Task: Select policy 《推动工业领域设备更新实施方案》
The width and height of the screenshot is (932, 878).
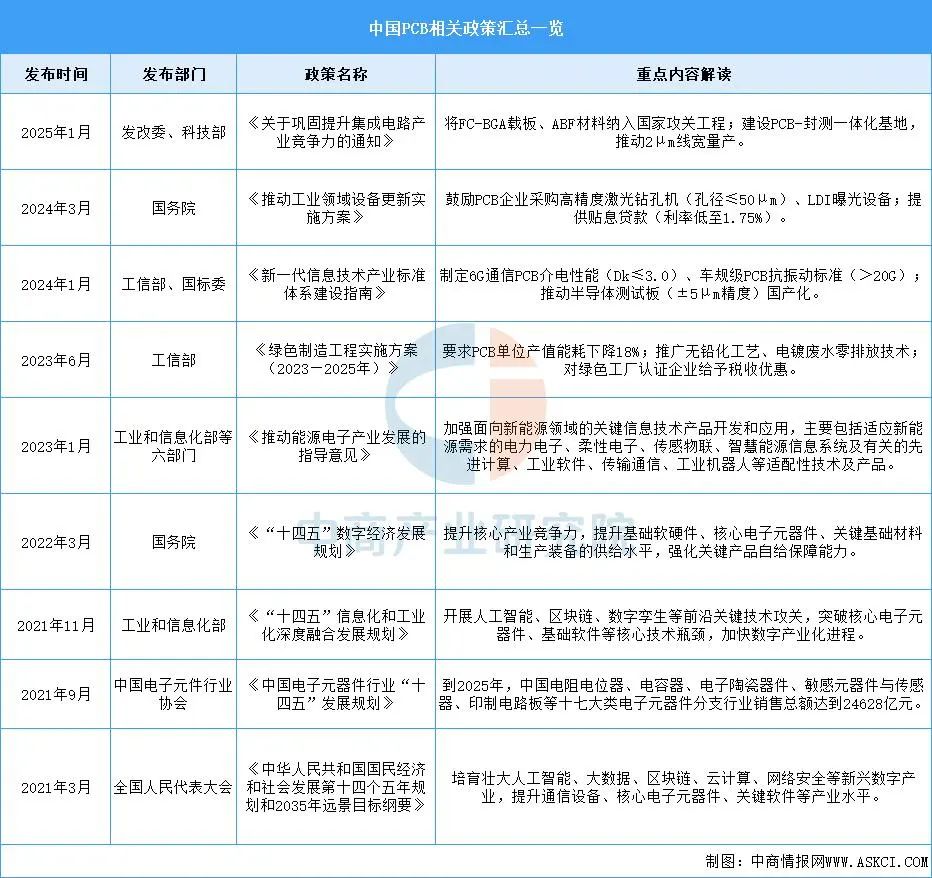Action: pos(335,208)
